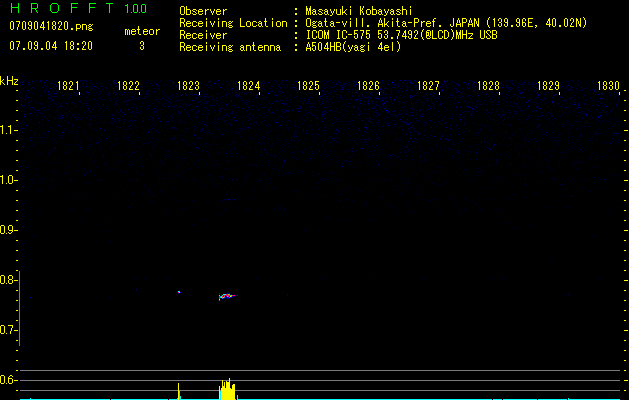Click the 'Receiver' field label
This screenshot has width=629, height=400.
click(x=203, y=35)
